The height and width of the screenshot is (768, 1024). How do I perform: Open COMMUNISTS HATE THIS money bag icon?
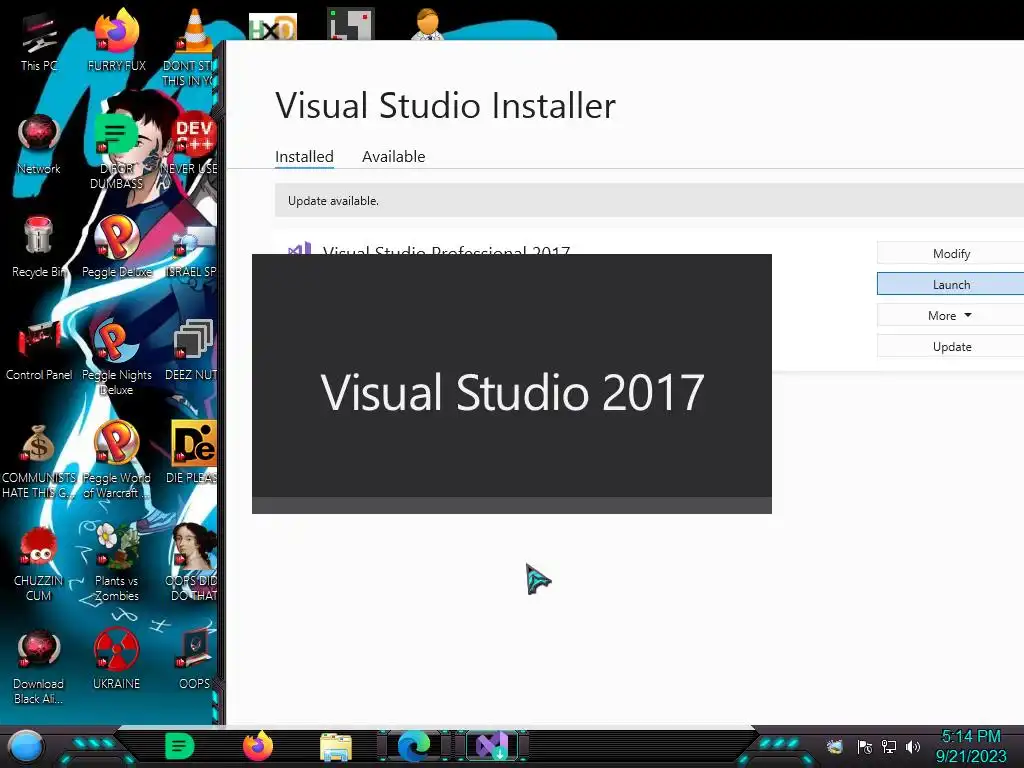pos(39,460)
